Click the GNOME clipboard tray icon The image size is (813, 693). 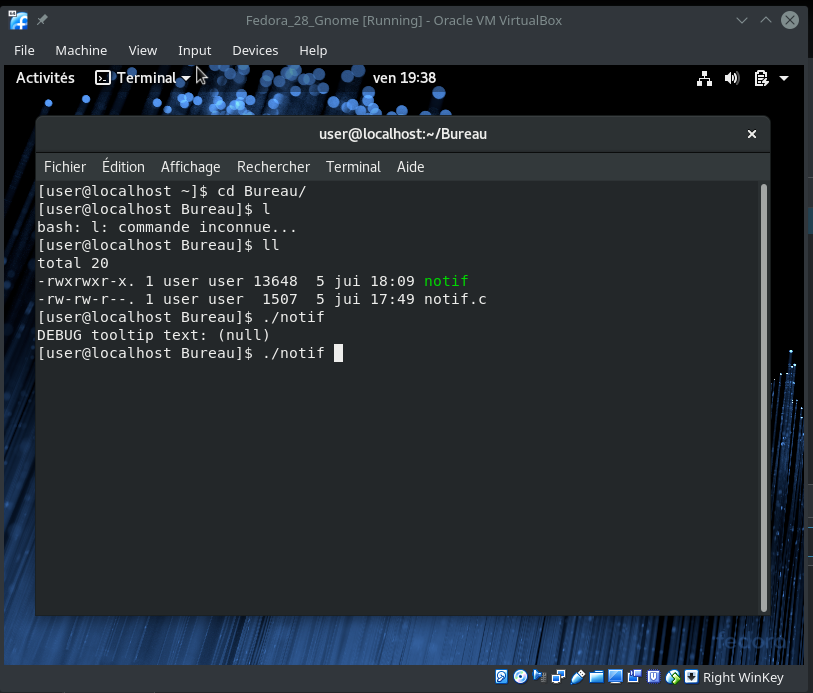(x=761, y=78)
